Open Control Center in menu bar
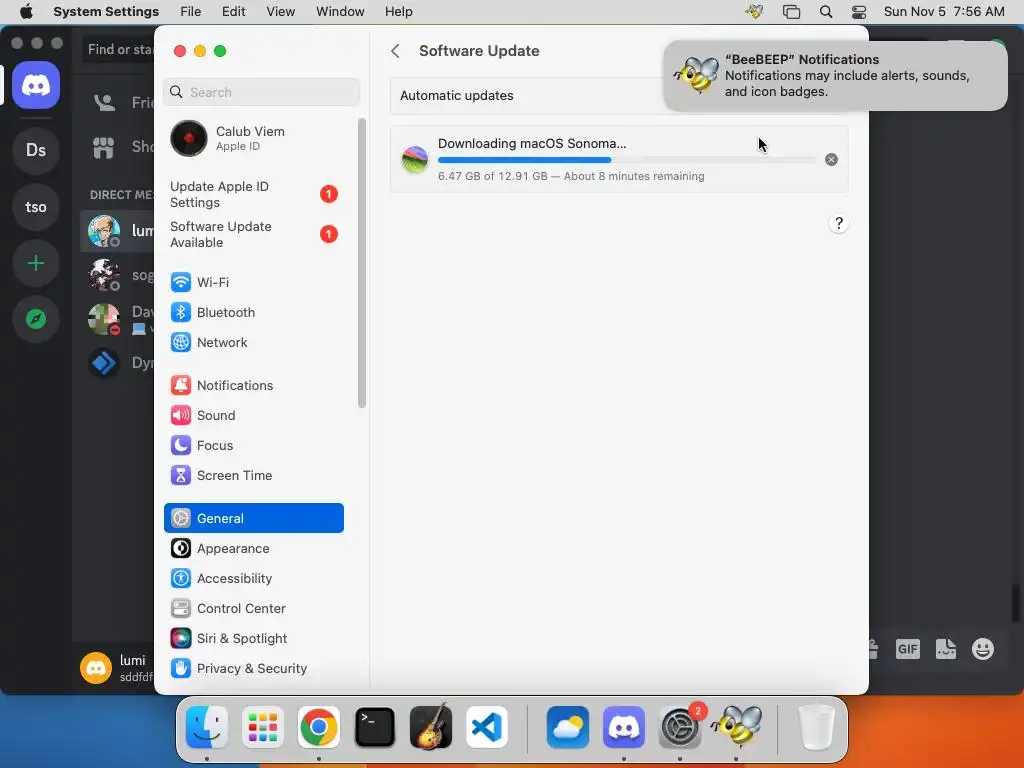 coord(859,12)
